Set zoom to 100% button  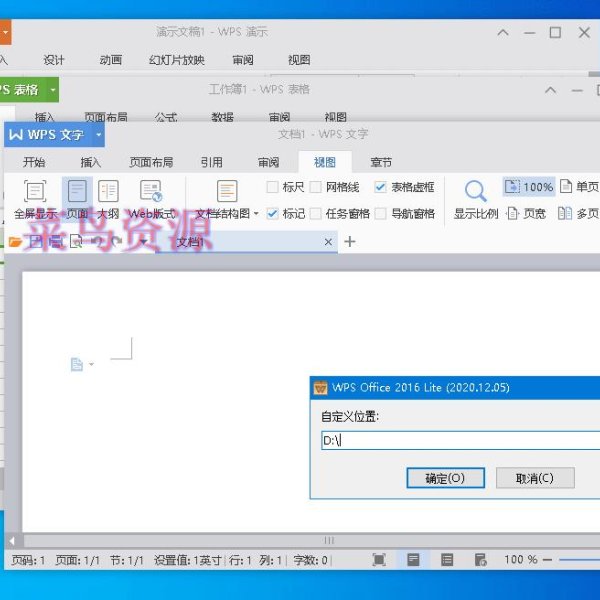529,187
